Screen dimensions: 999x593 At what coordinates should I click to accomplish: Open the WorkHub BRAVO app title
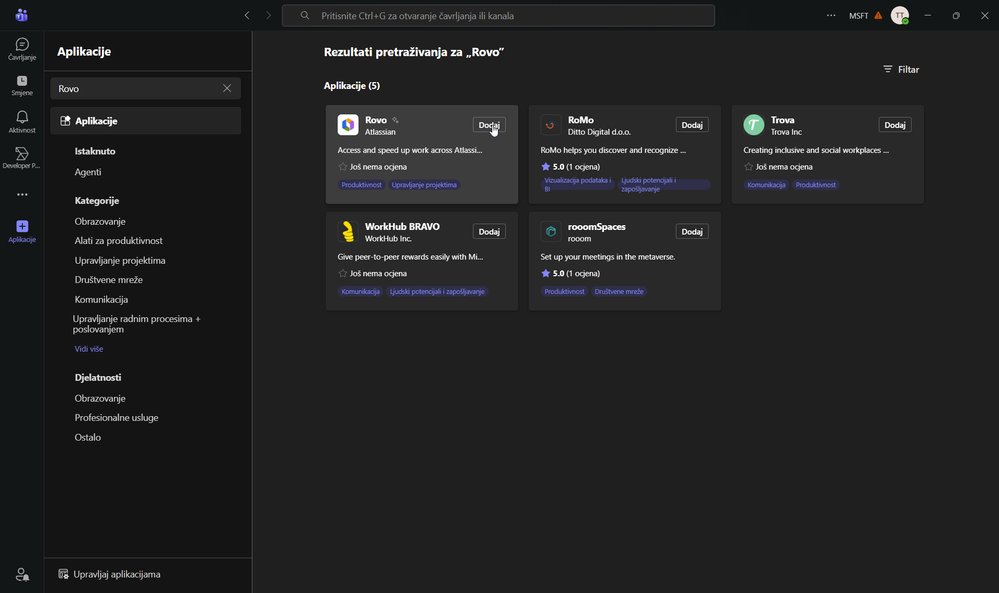(x=402, y=227)
